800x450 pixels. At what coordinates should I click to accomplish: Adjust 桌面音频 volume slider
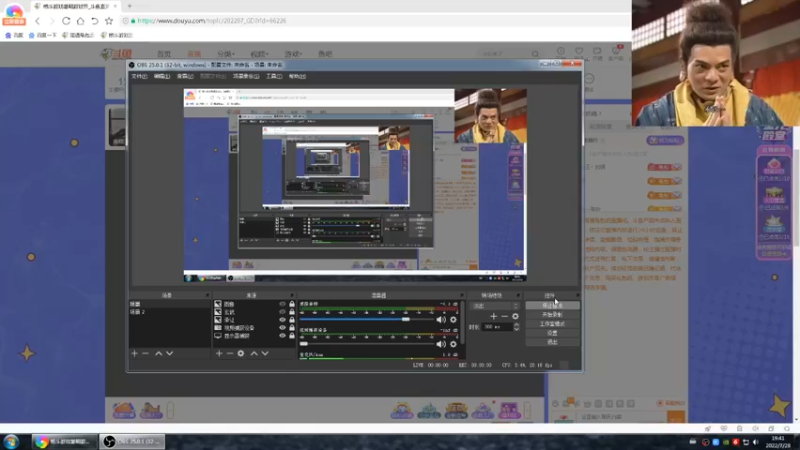(x=366, y=319)
